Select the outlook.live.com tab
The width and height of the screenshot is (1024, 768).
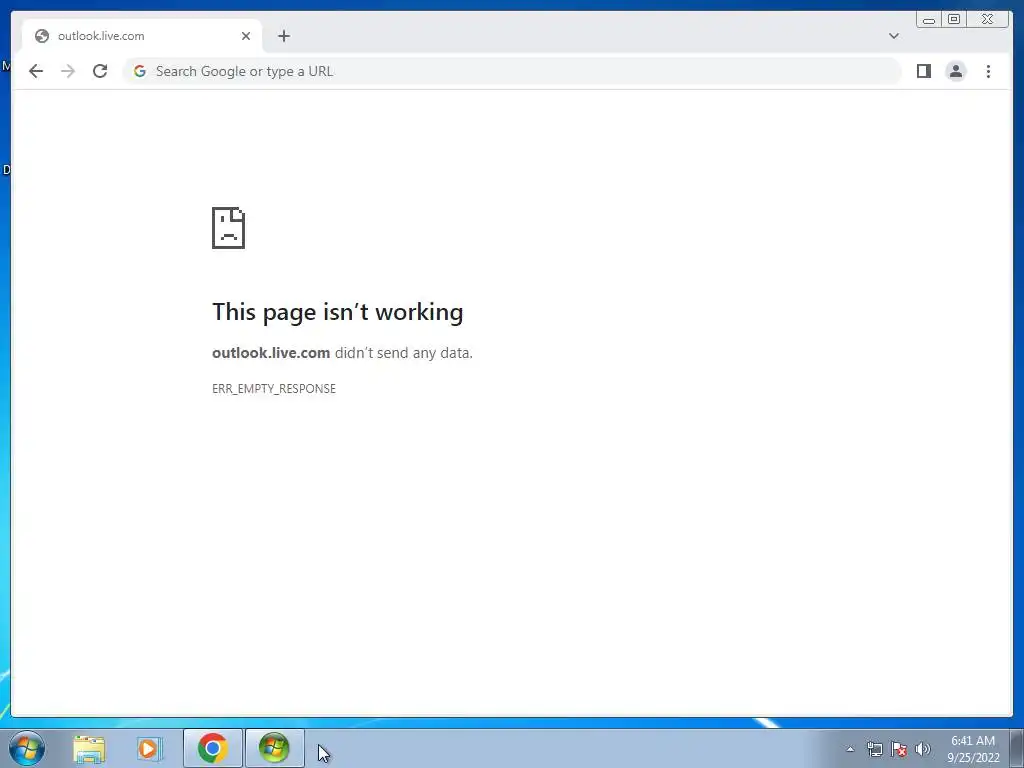pos(142,36)
